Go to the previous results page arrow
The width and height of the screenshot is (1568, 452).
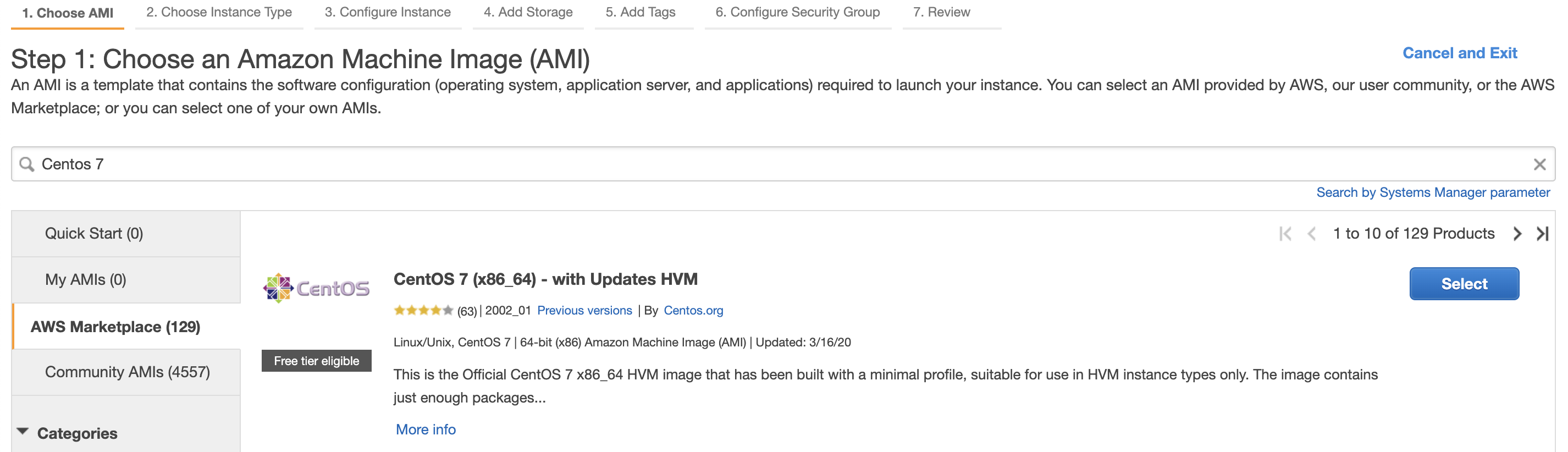coord(1312,234)
